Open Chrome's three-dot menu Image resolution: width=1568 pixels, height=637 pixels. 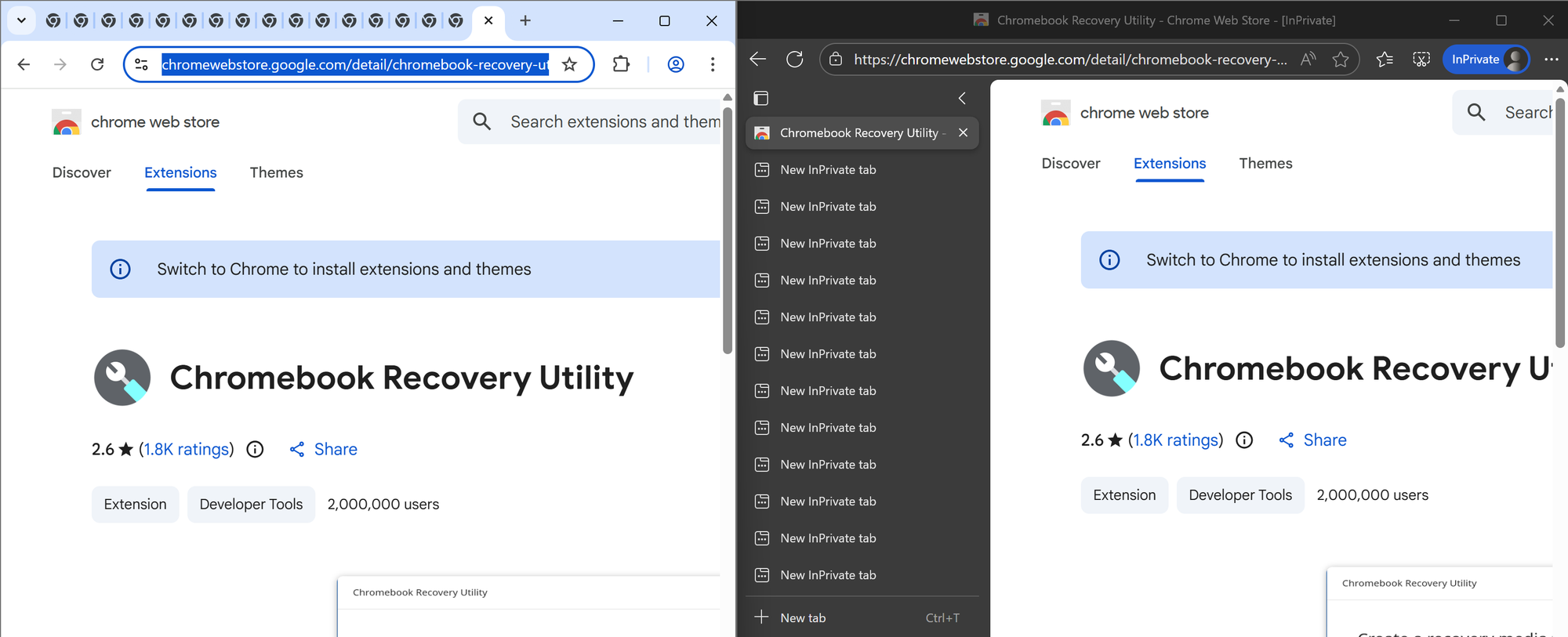(x=712, y=64)
